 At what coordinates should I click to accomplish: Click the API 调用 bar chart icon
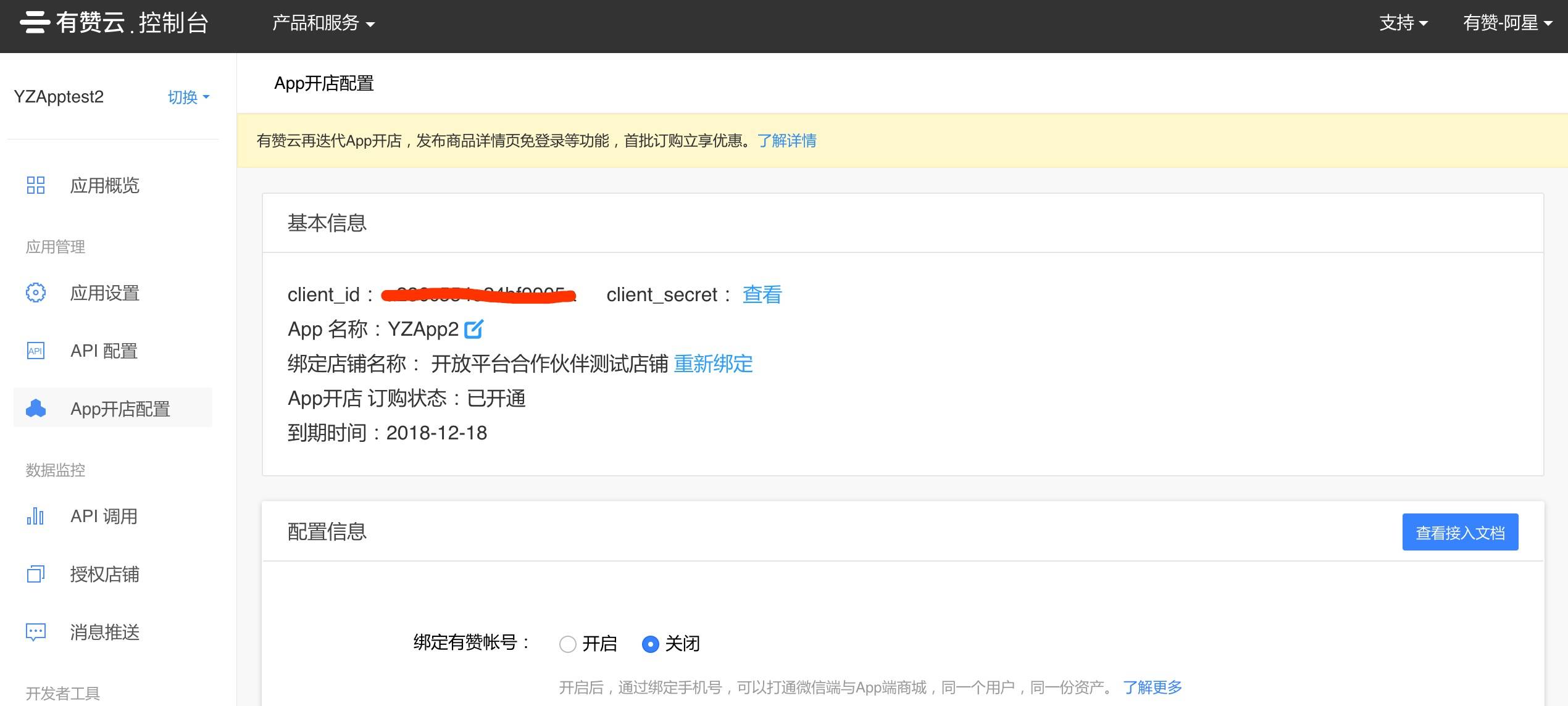pyautogui.click(x=36, y=516)
